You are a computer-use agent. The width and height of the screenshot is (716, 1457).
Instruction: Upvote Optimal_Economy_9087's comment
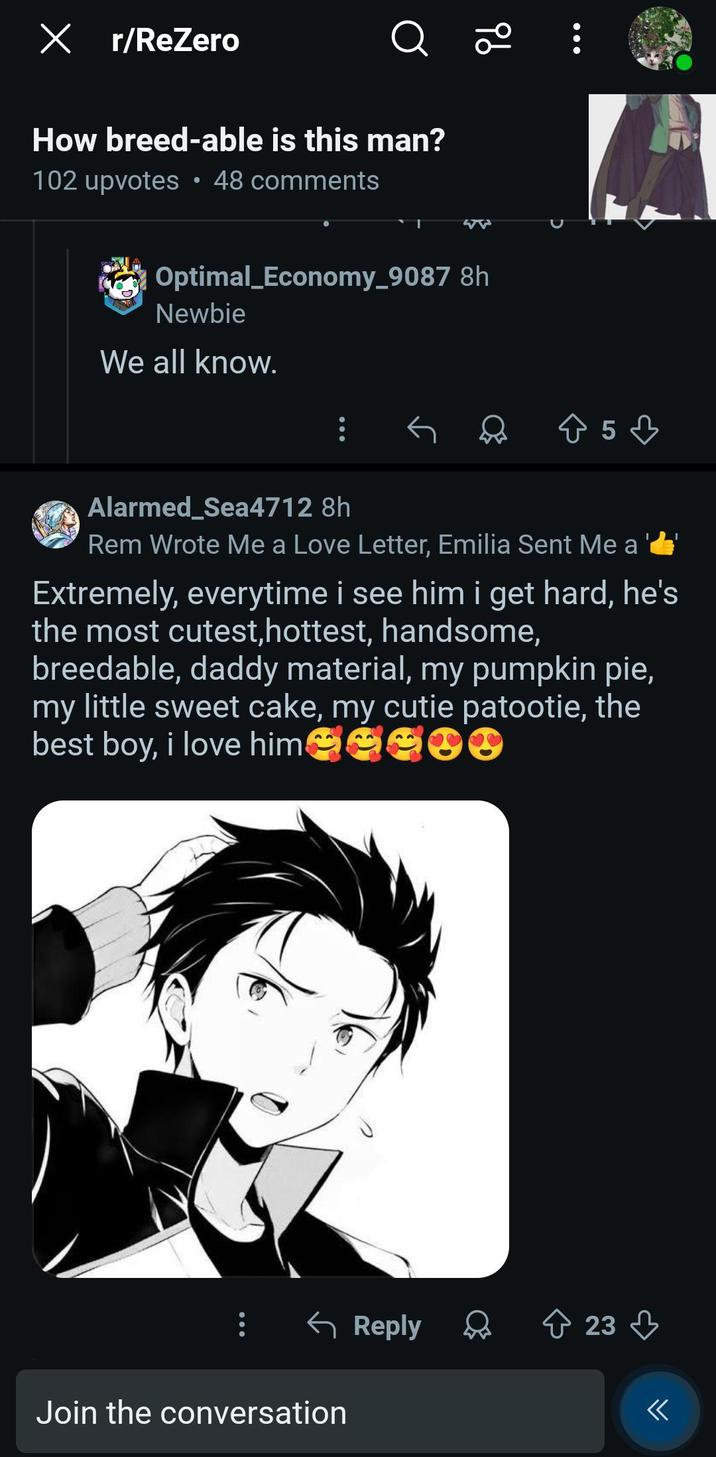pos(573,429)
